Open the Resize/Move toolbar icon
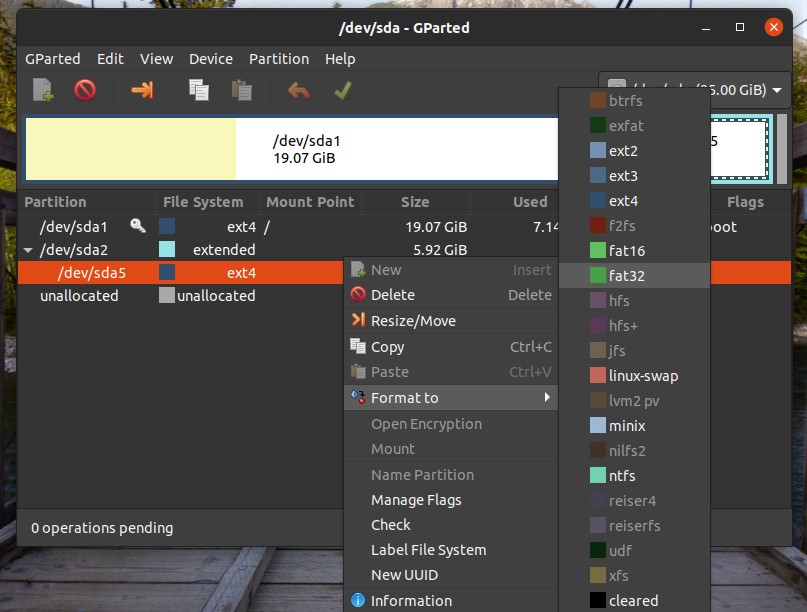The image size is (807, 612). (140, 90)
